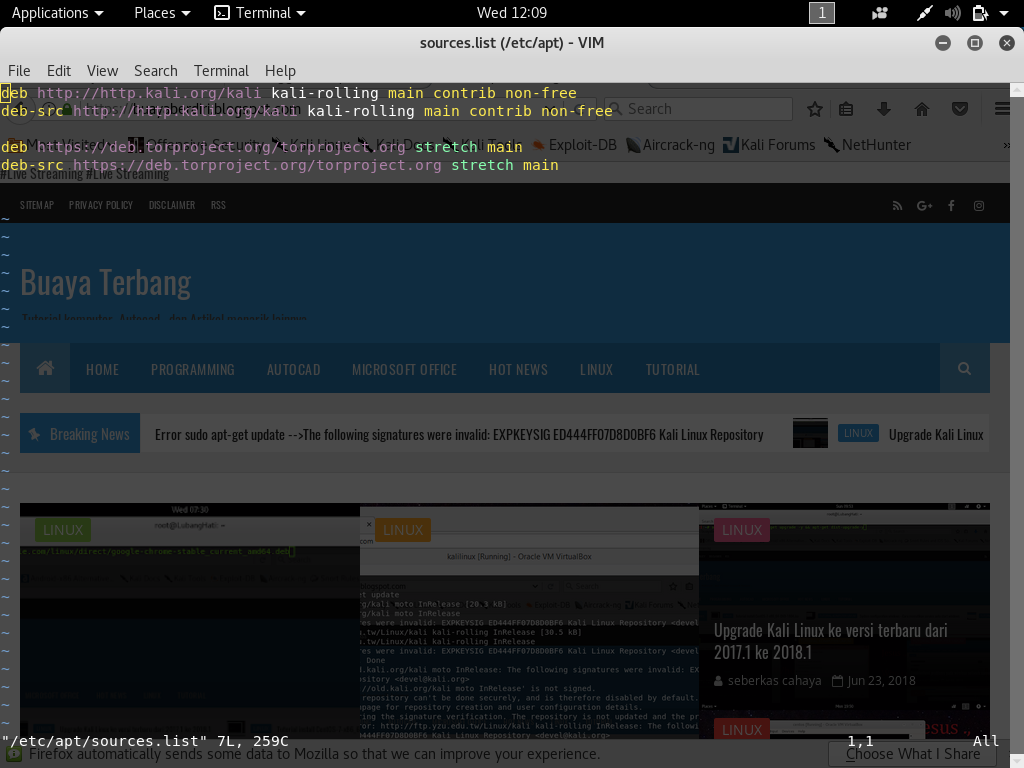Image resolution: width=1024 pixels, height=768 pixels.
Task: Click the 'deb http://http.kali.org/kali' line
Action: 289,93
